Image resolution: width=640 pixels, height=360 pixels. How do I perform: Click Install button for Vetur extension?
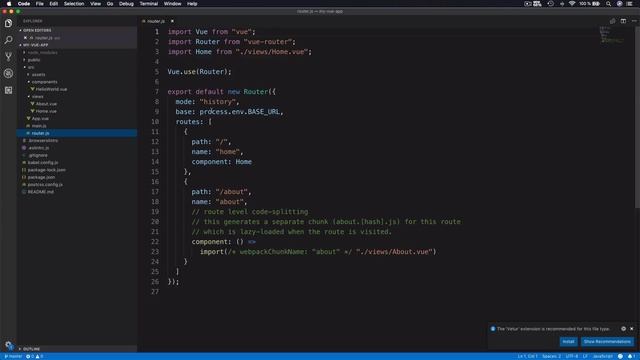(568, 342)
